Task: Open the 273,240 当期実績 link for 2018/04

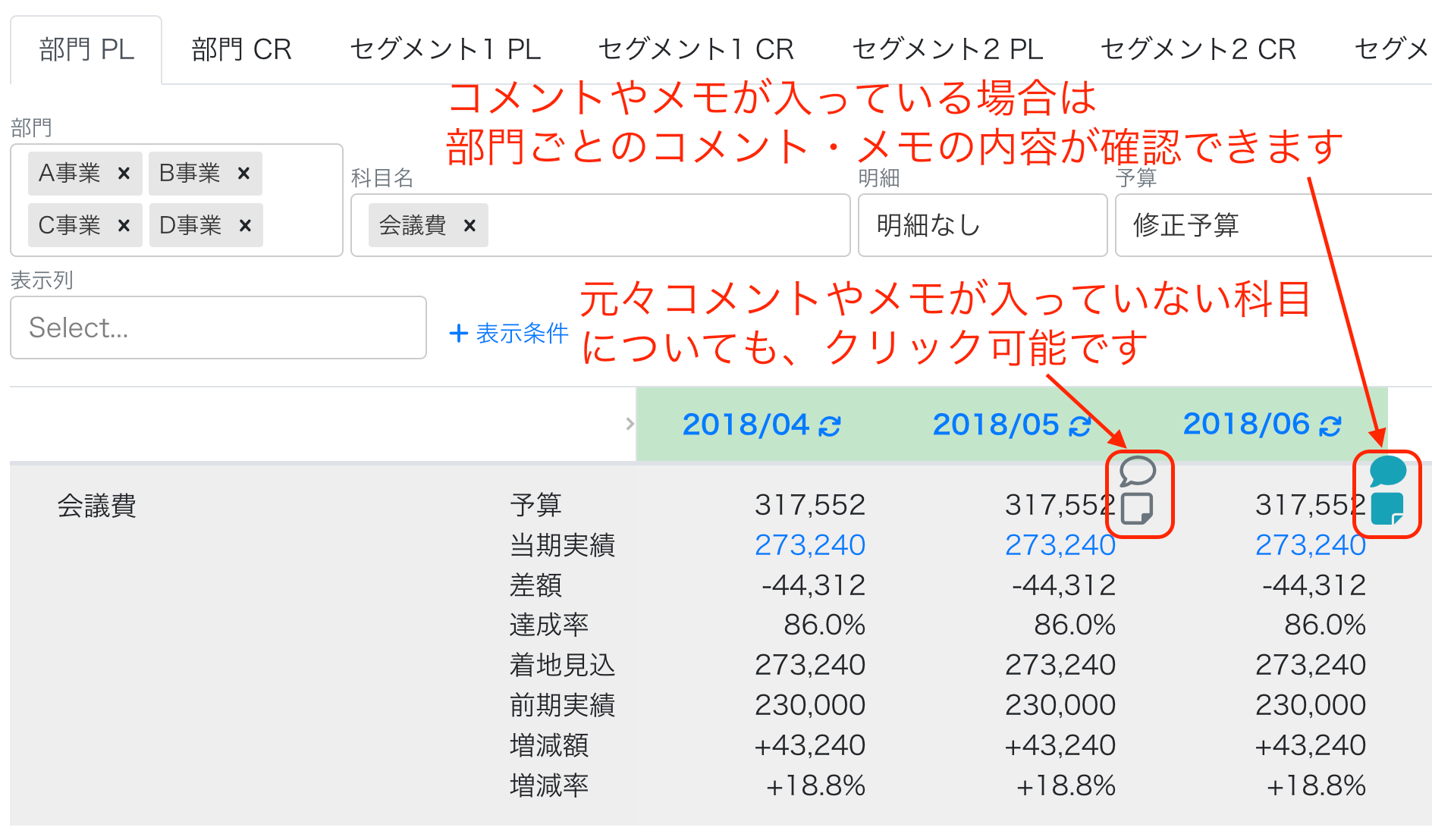Action: tap(810, 544)
